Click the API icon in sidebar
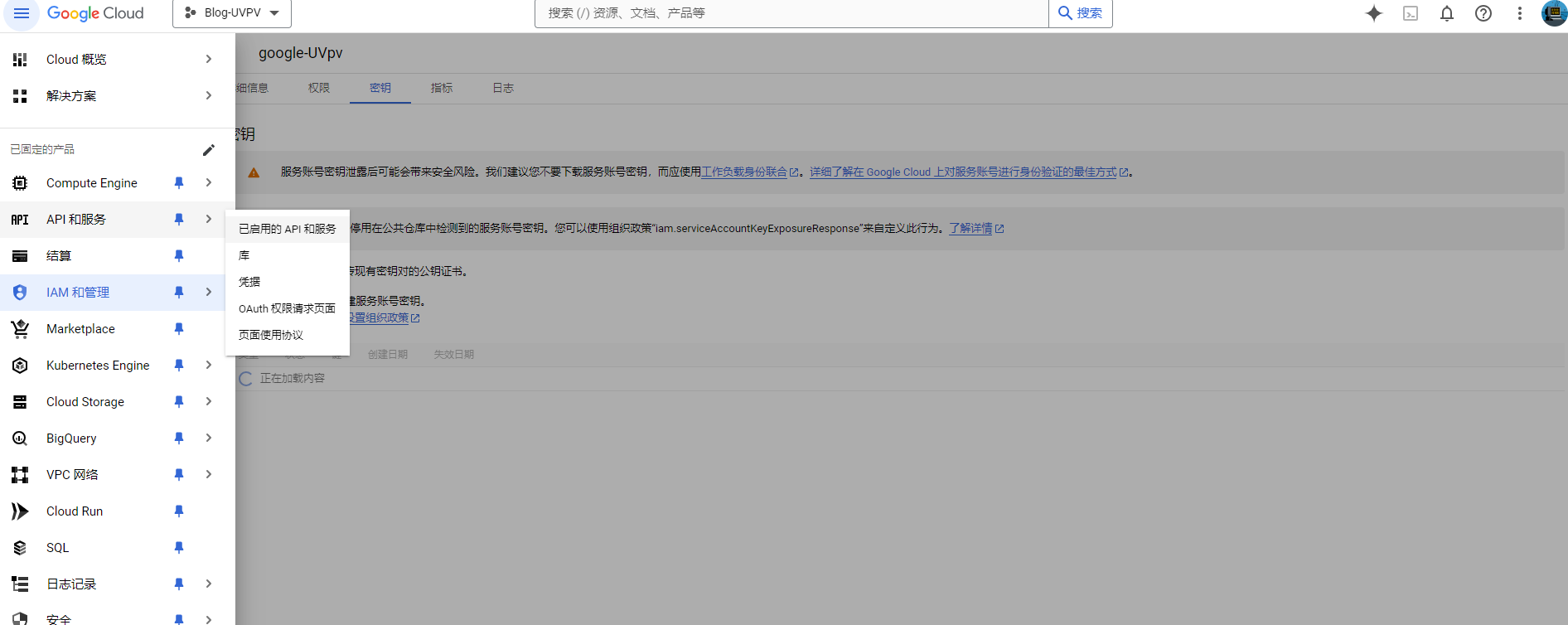Screen dimensions: 1568x625 (20, 220)
